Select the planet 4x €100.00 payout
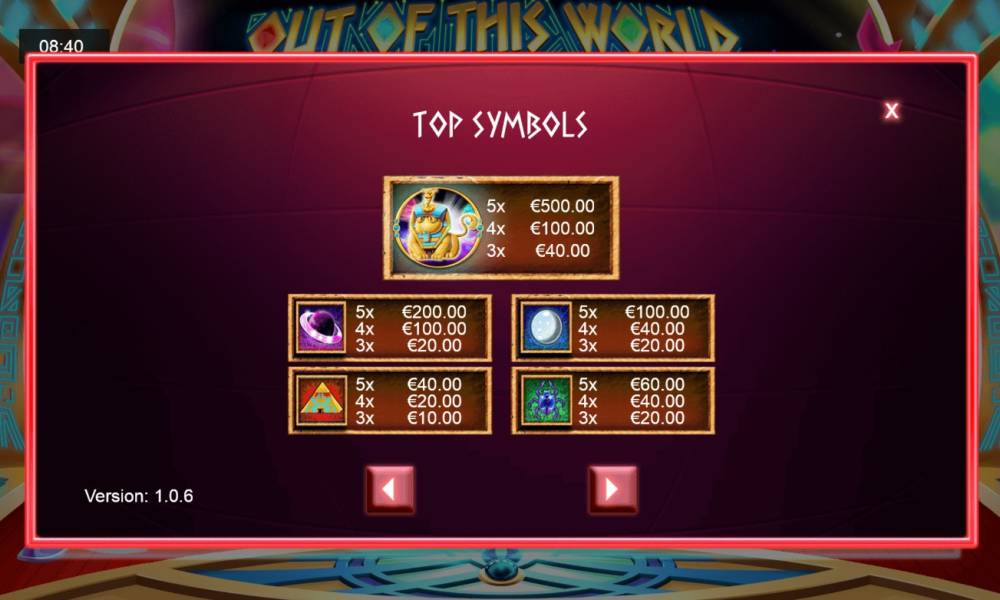 pos(411,329)
